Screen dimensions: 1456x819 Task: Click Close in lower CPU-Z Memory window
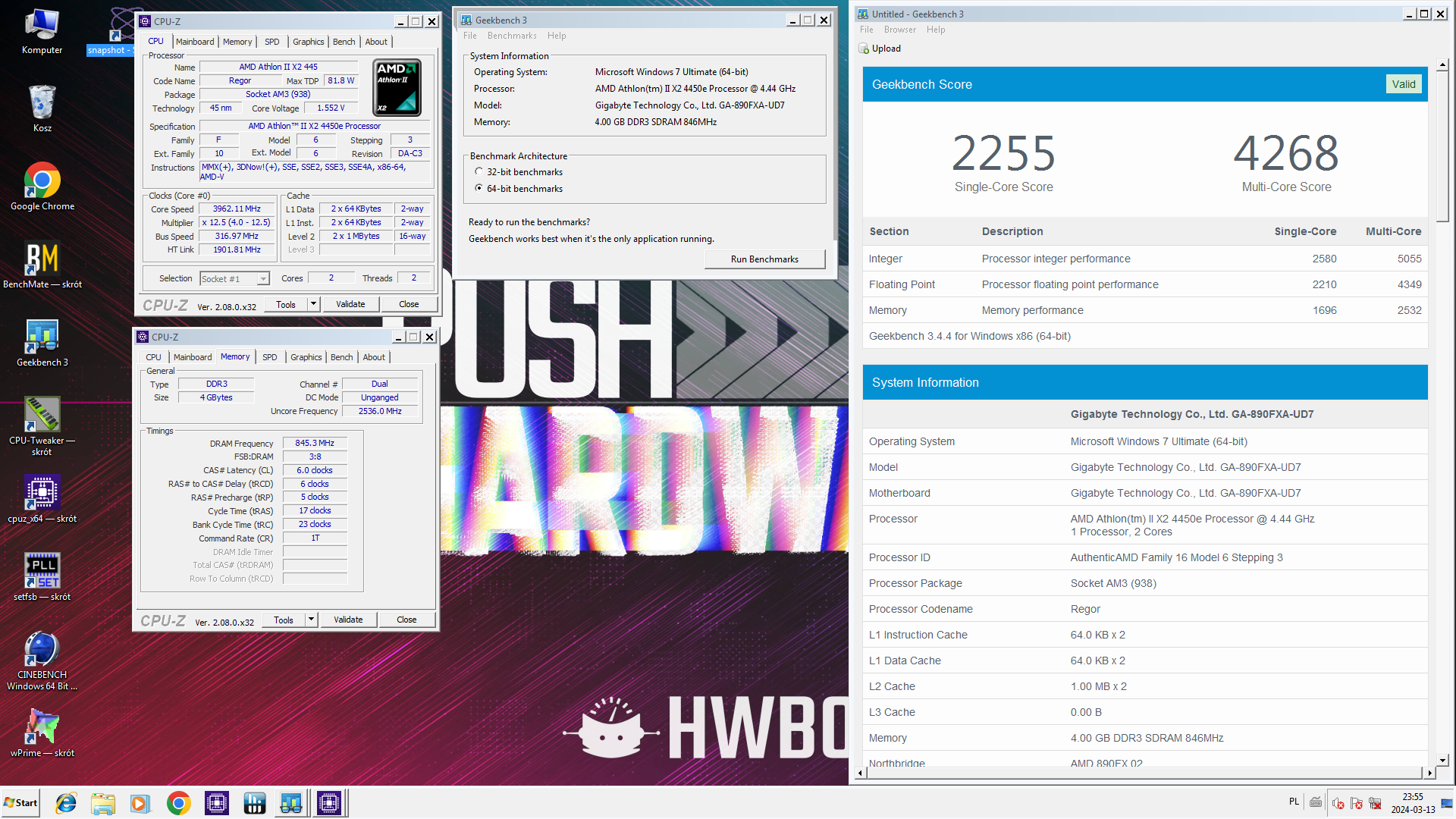click(x=406, y=620)
